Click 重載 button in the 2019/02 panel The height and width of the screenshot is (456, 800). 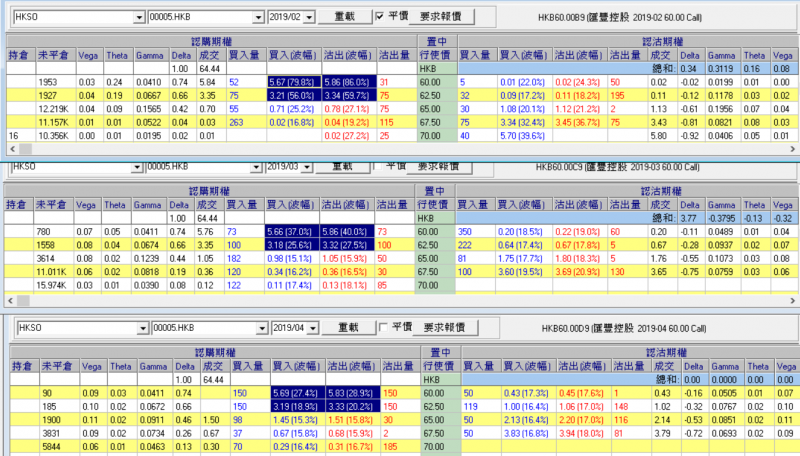tap(344, 17)
